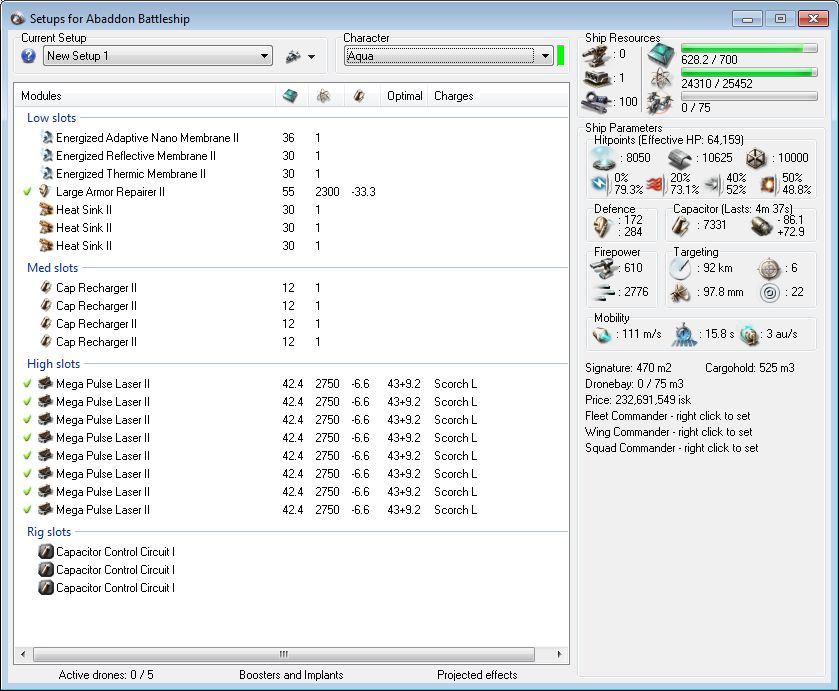The height and width of the screenshot is (691, 839).
Task: Toggle the fourth Mega Pulse Laser II checkmark
Action: click(x=27, y=438)
